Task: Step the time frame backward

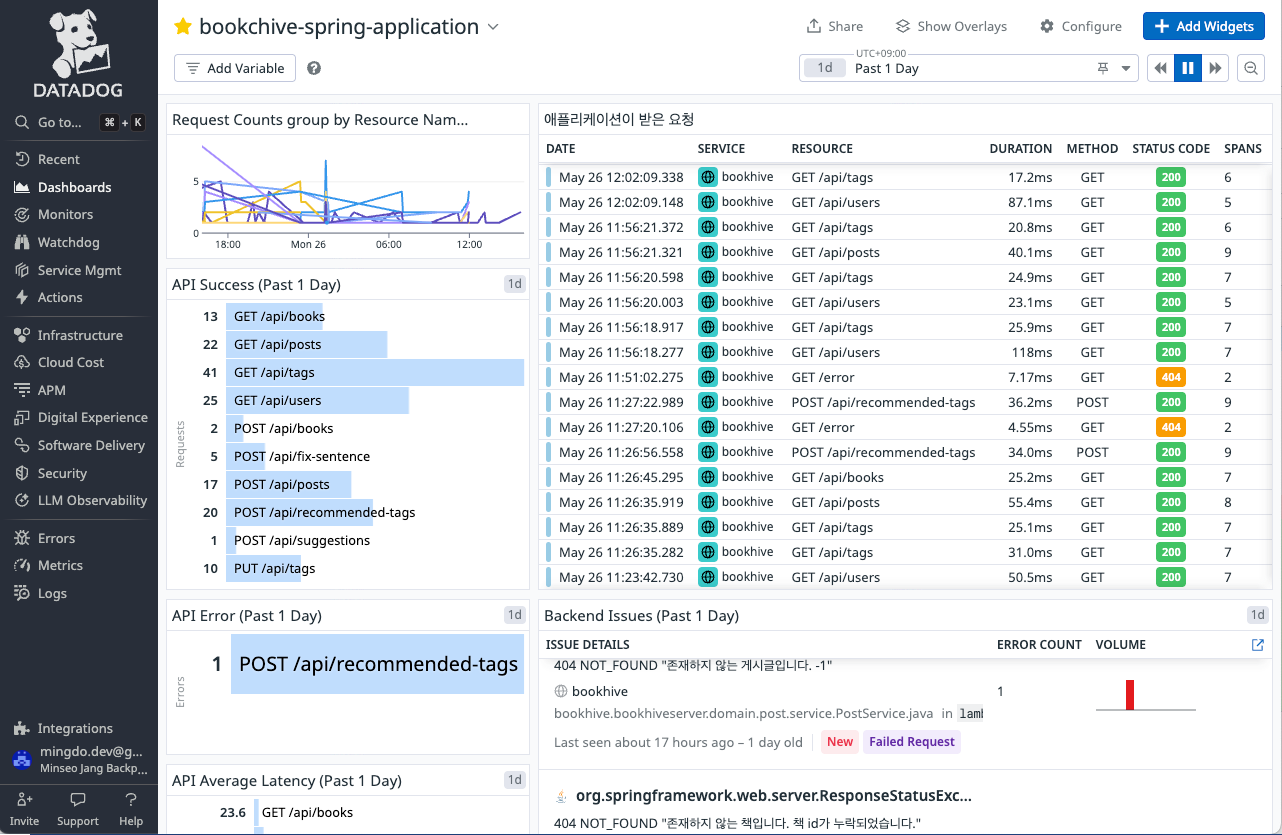Action: 1161,68
